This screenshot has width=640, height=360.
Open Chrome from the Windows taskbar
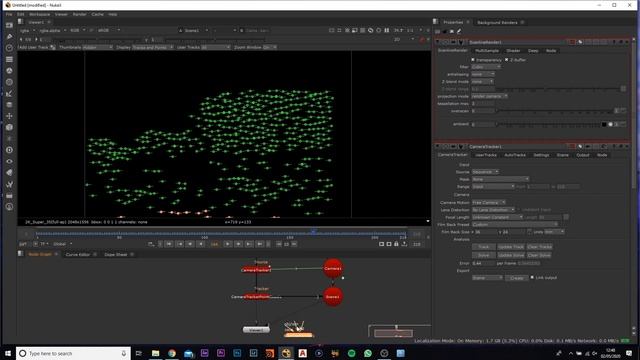click(x=172, y=353)
